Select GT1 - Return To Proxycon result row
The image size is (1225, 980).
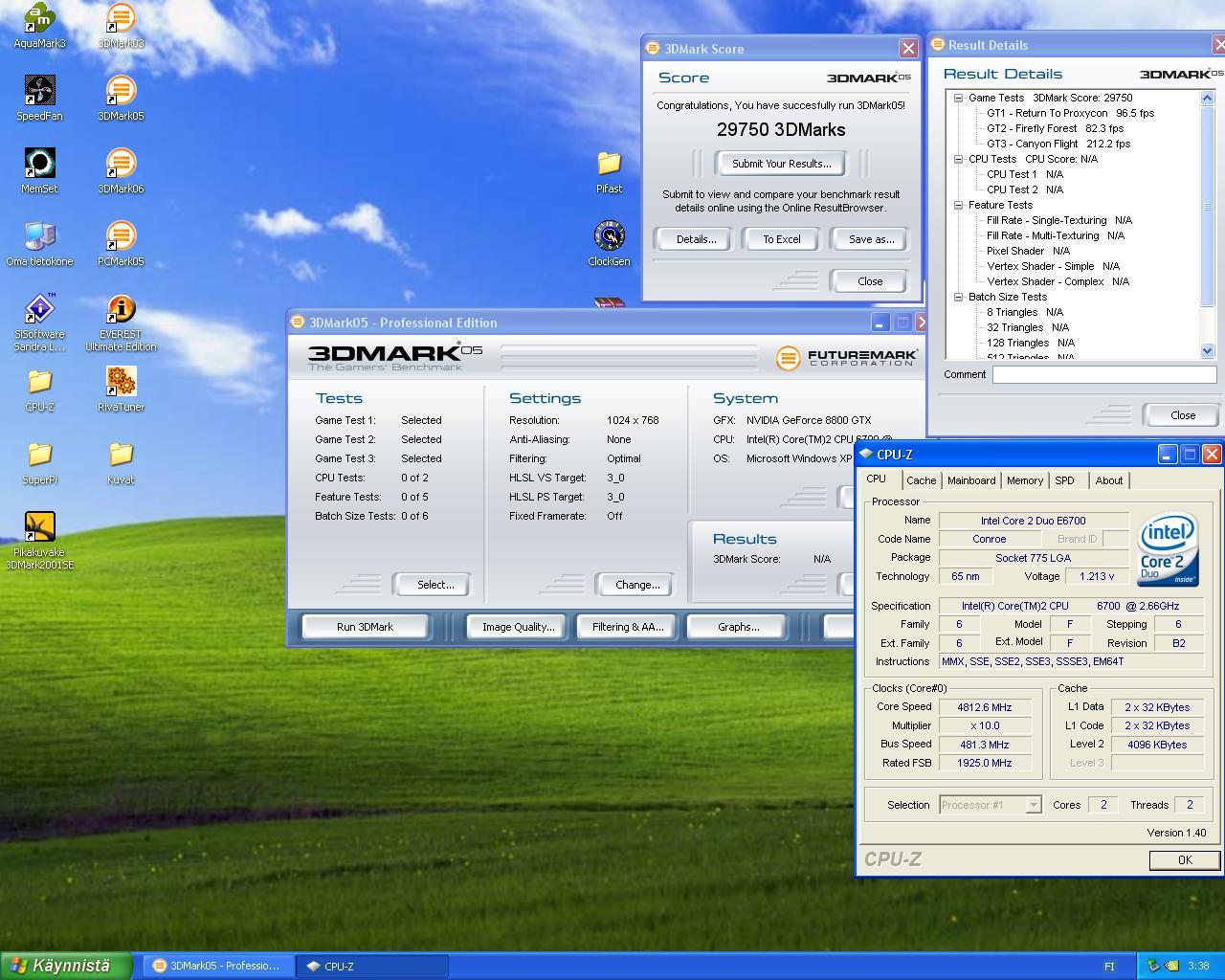tap(1070, 113)
